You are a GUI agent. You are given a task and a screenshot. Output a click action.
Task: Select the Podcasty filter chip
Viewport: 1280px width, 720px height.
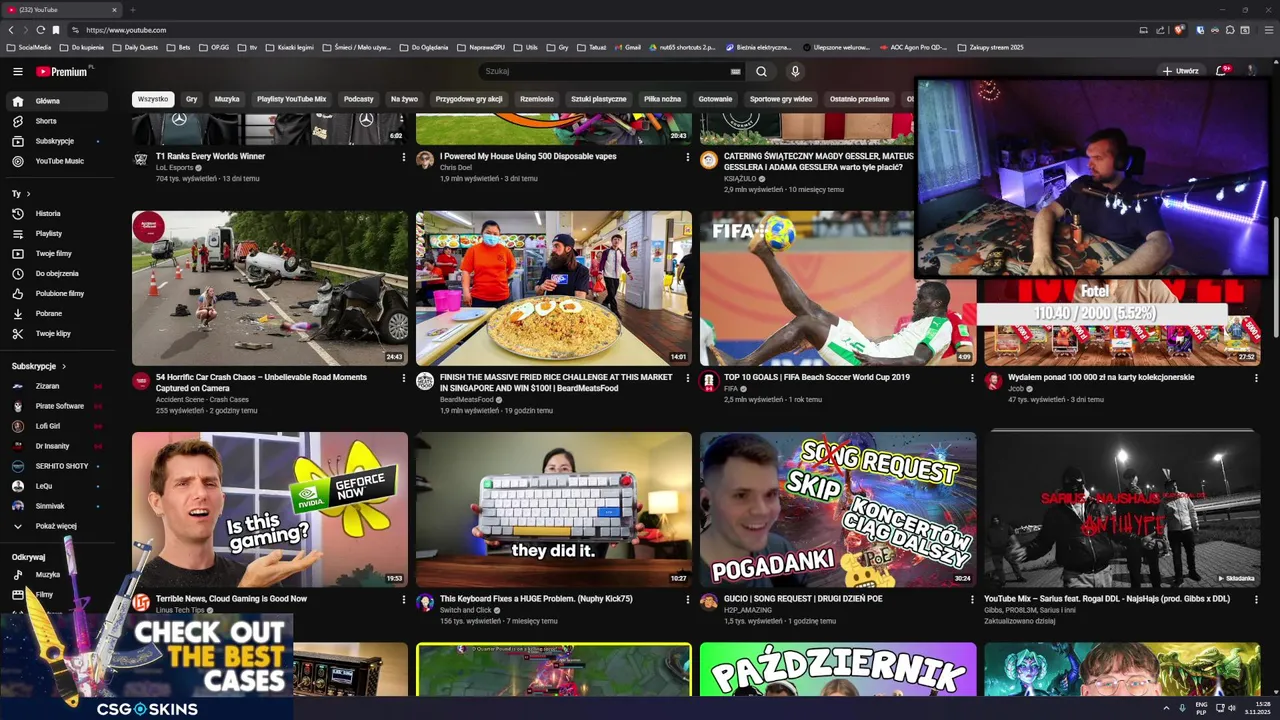(x=358, y=99)
